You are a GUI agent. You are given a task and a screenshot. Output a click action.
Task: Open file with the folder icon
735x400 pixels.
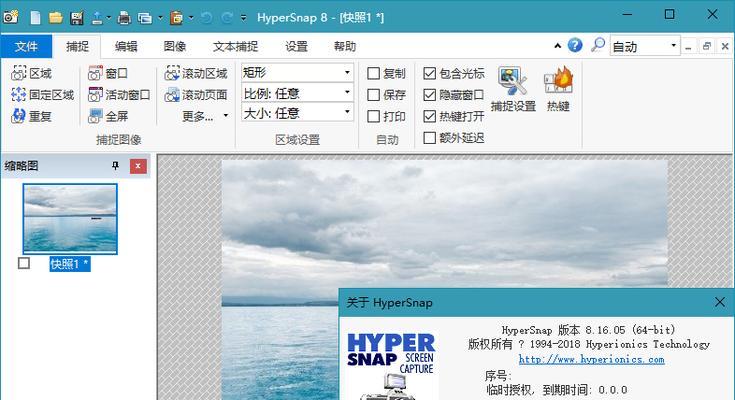[x=56, y=18]
